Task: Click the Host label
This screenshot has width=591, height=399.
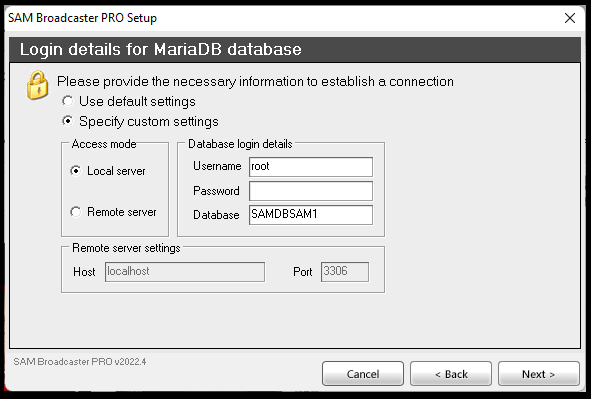Action: point(84,272)
